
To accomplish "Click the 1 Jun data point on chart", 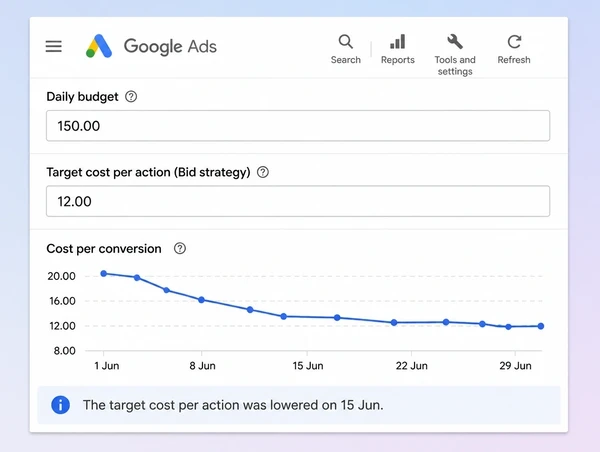I will tap(104, 273).
